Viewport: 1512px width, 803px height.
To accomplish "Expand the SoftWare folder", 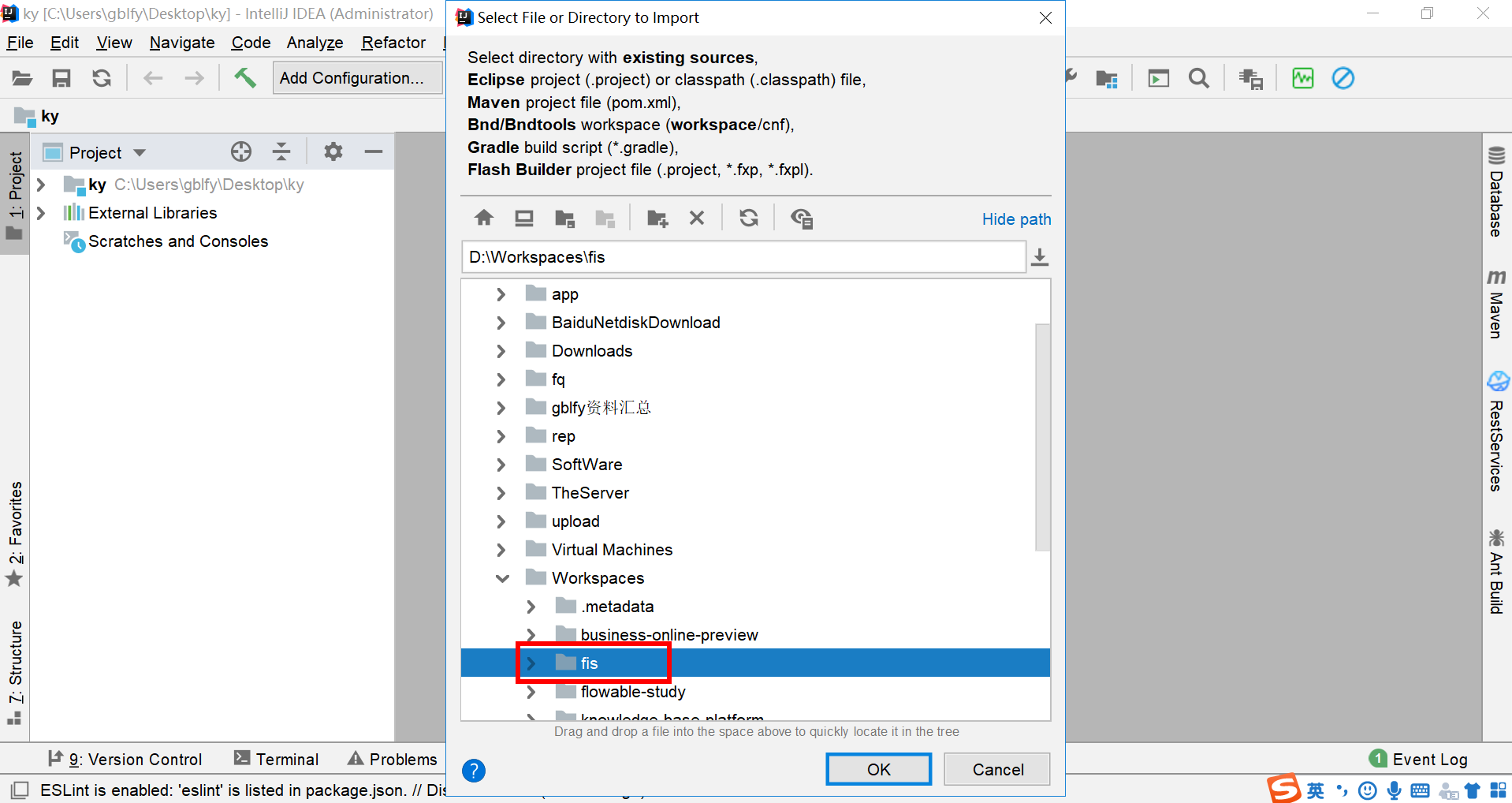I will point(501,465).
